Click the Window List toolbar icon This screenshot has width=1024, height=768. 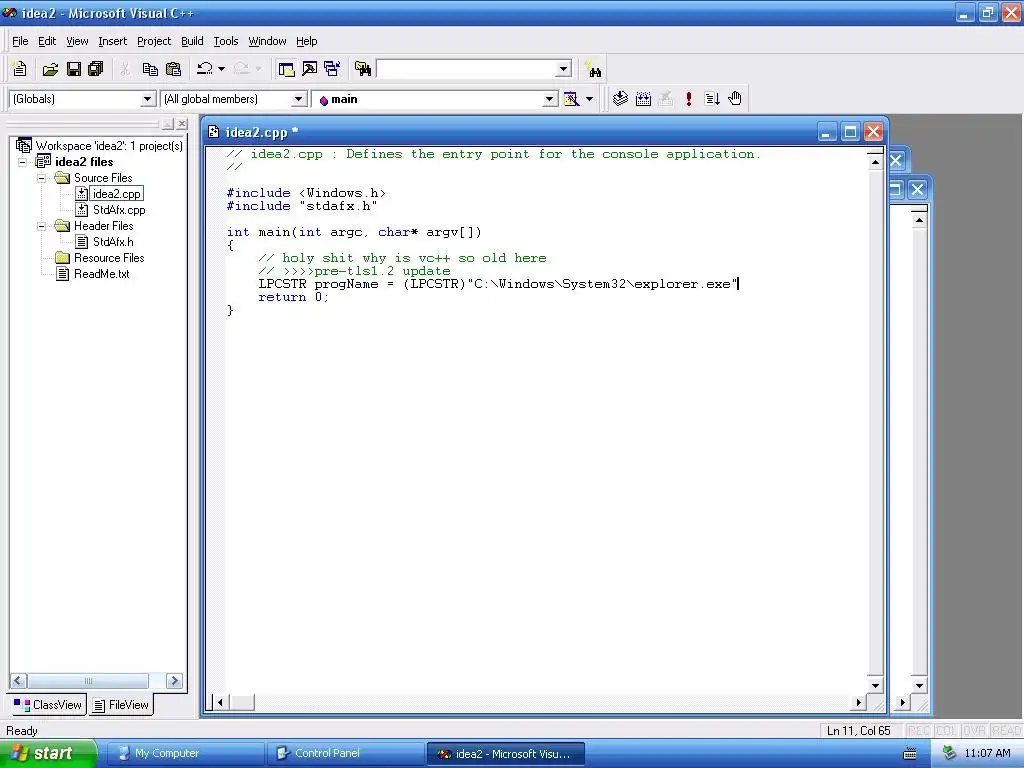[332, 69]
